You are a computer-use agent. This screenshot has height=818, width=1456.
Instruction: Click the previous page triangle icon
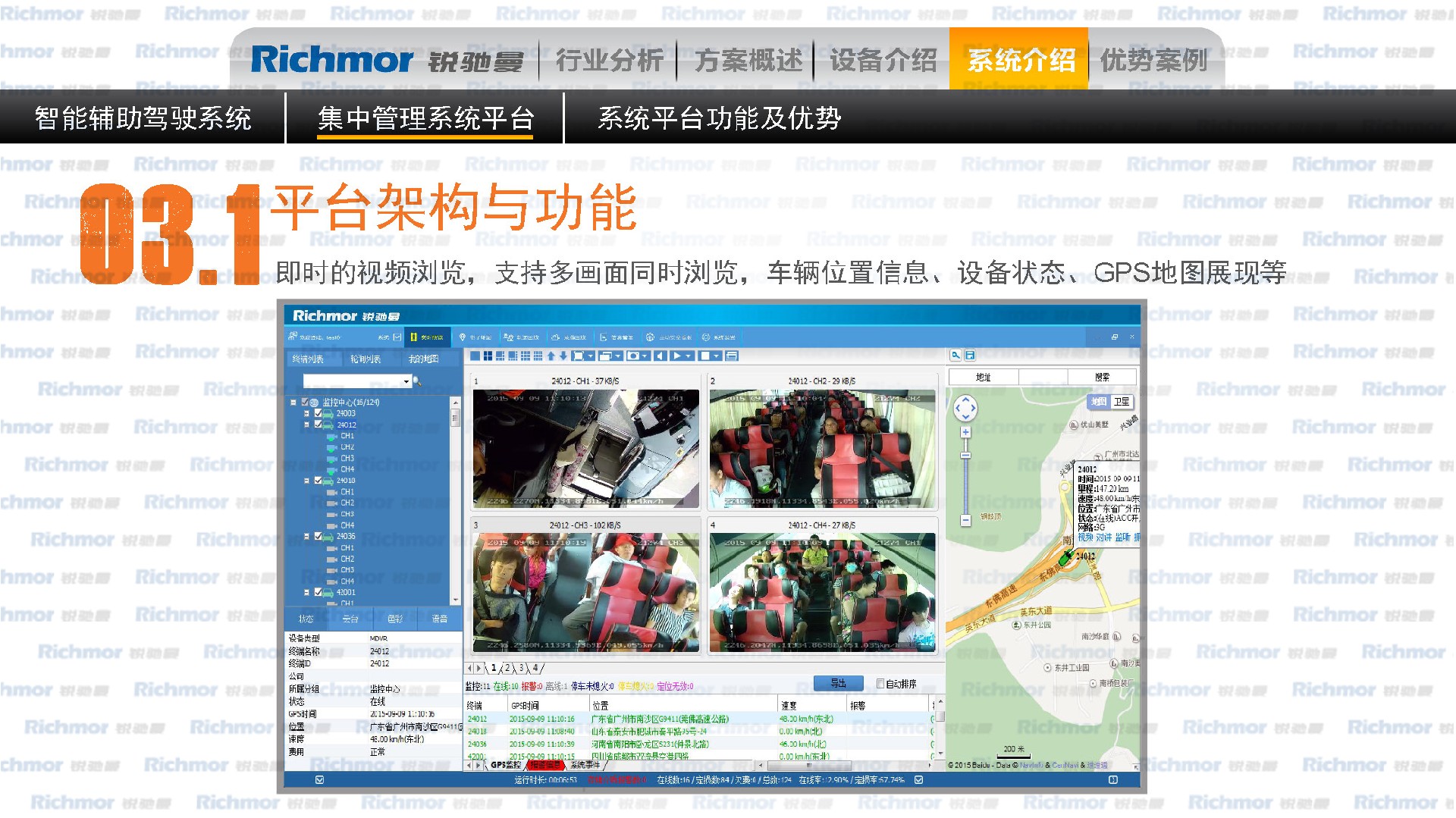[660, 356]
